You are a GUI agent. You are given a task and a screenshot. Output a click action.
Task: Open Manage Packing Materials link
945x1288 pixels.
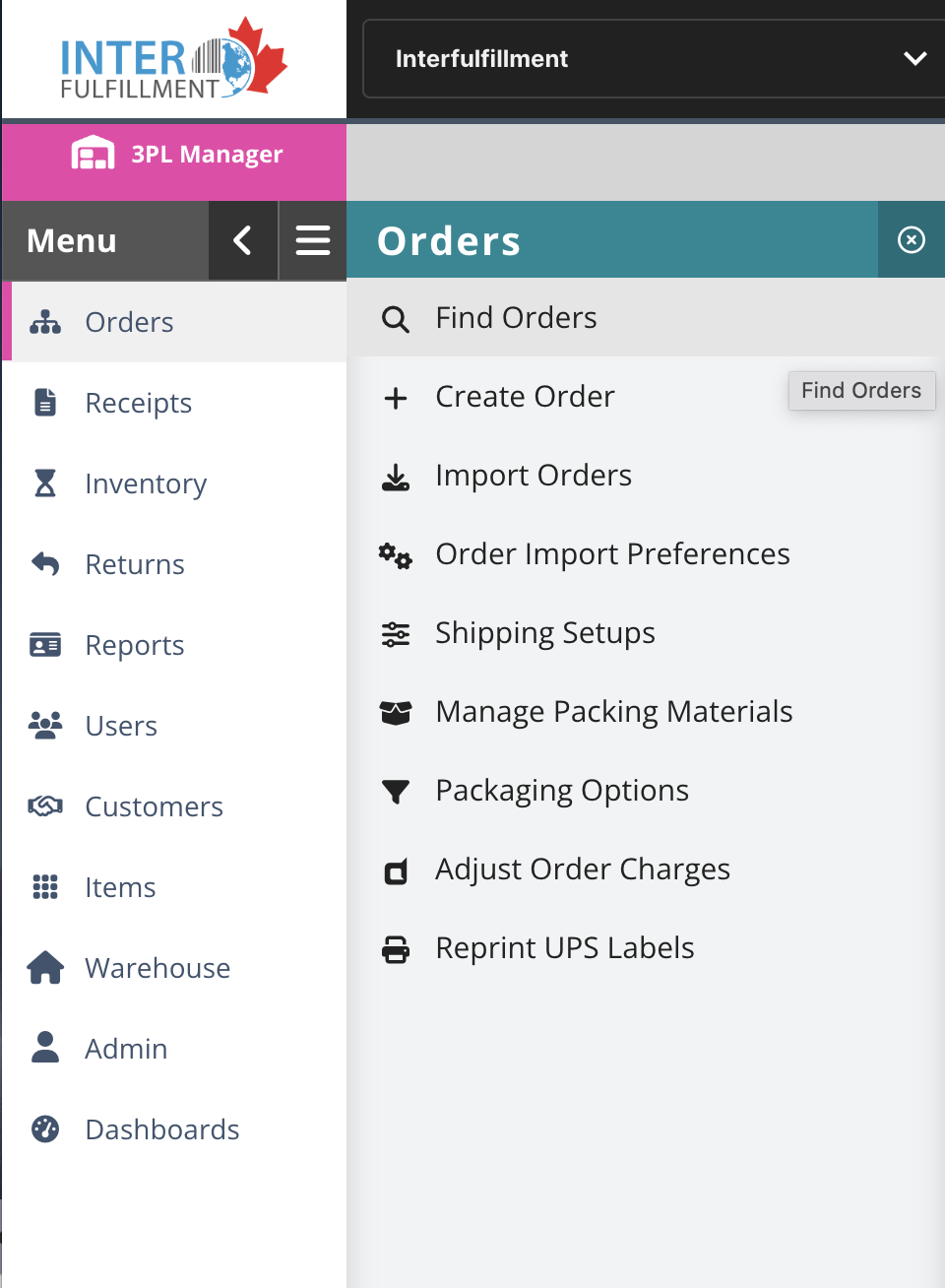click(x=614, y=712)
